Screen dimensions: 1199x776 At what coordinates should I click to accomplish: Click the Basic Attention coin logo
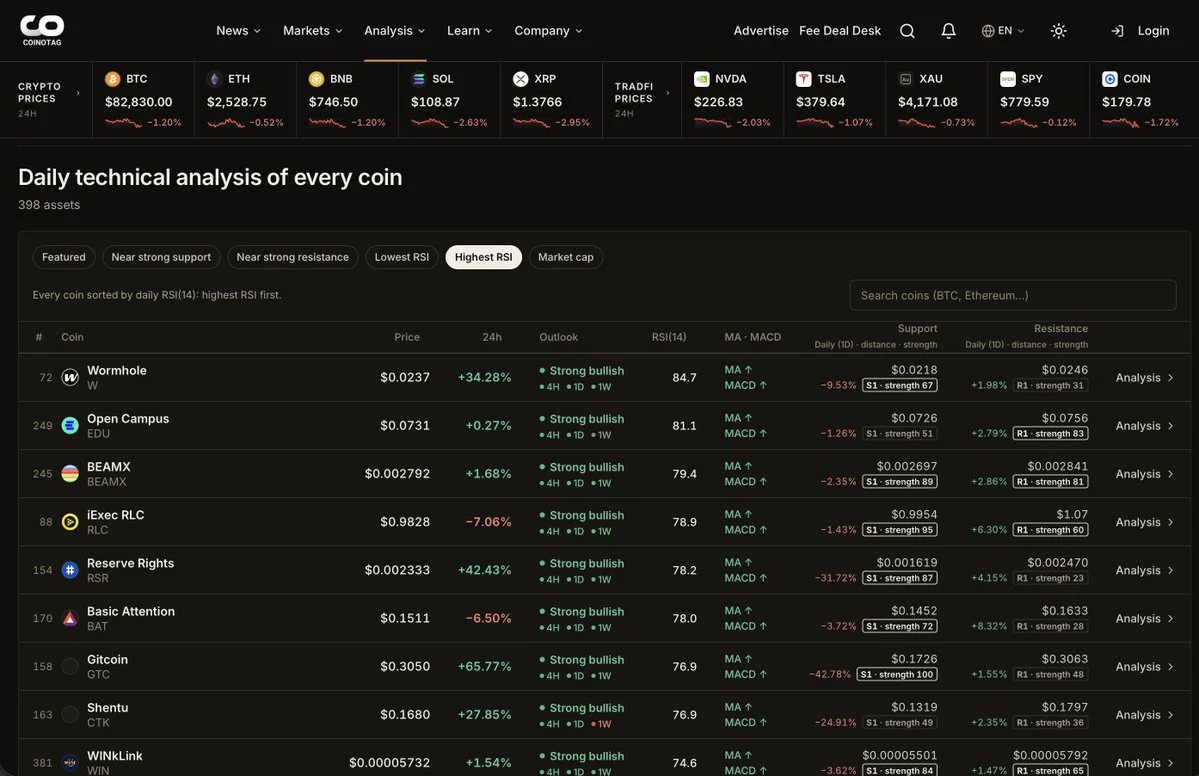(70, 619)
